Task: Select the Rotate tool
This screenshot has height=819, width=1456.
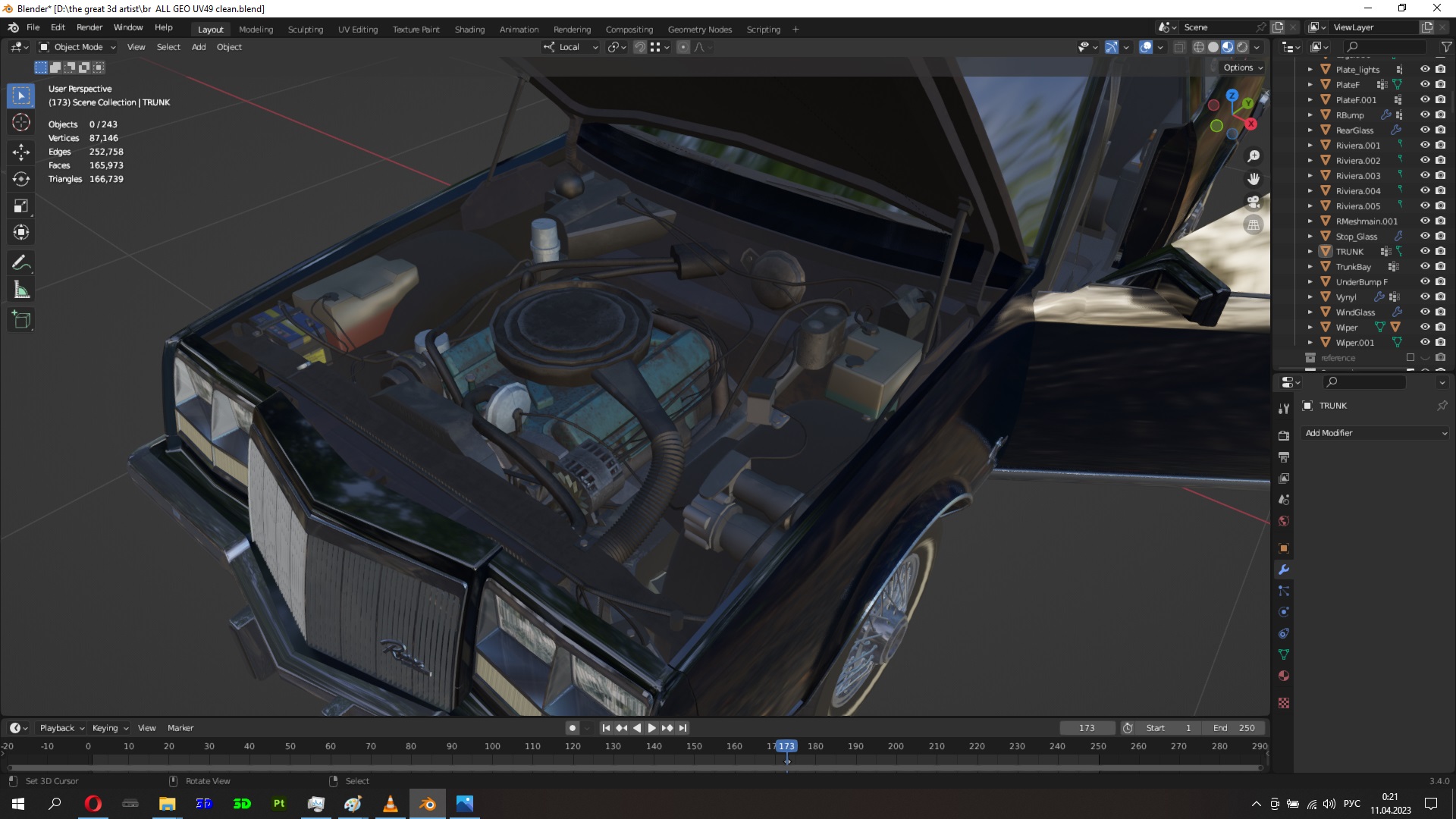Action: pos(21,179)
